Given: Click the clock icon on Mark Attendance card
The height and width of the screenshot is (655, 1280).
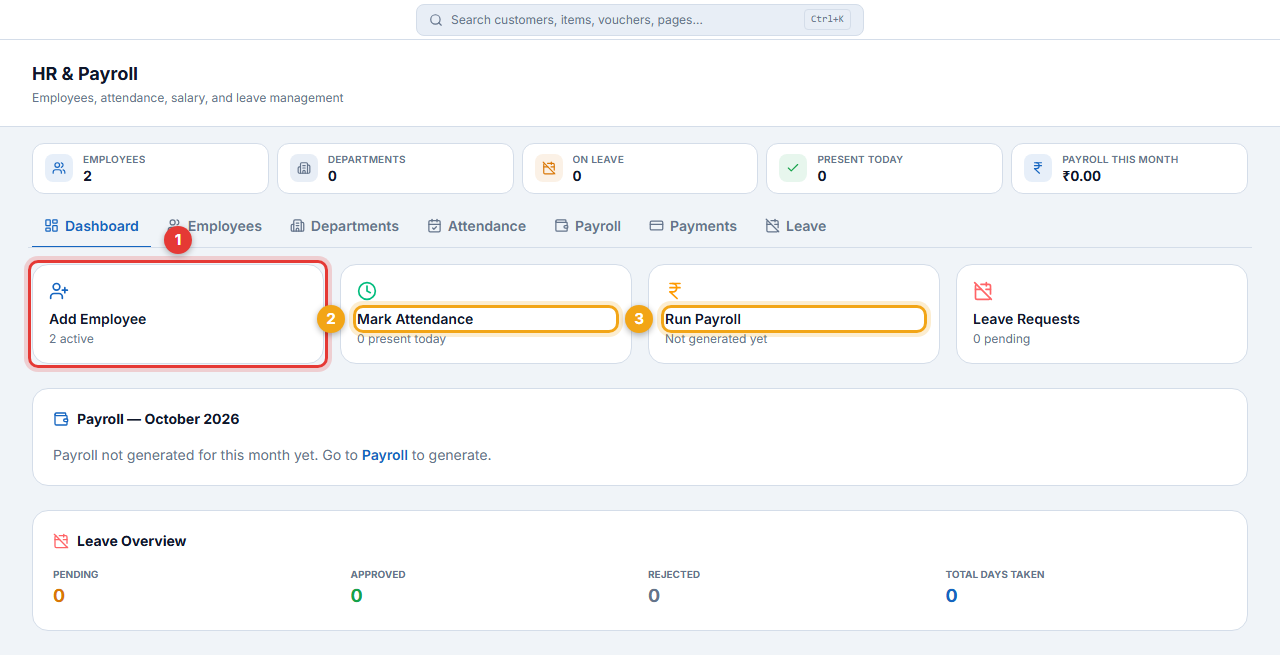Looking at the screenshot, I should [x=367, y=291].
